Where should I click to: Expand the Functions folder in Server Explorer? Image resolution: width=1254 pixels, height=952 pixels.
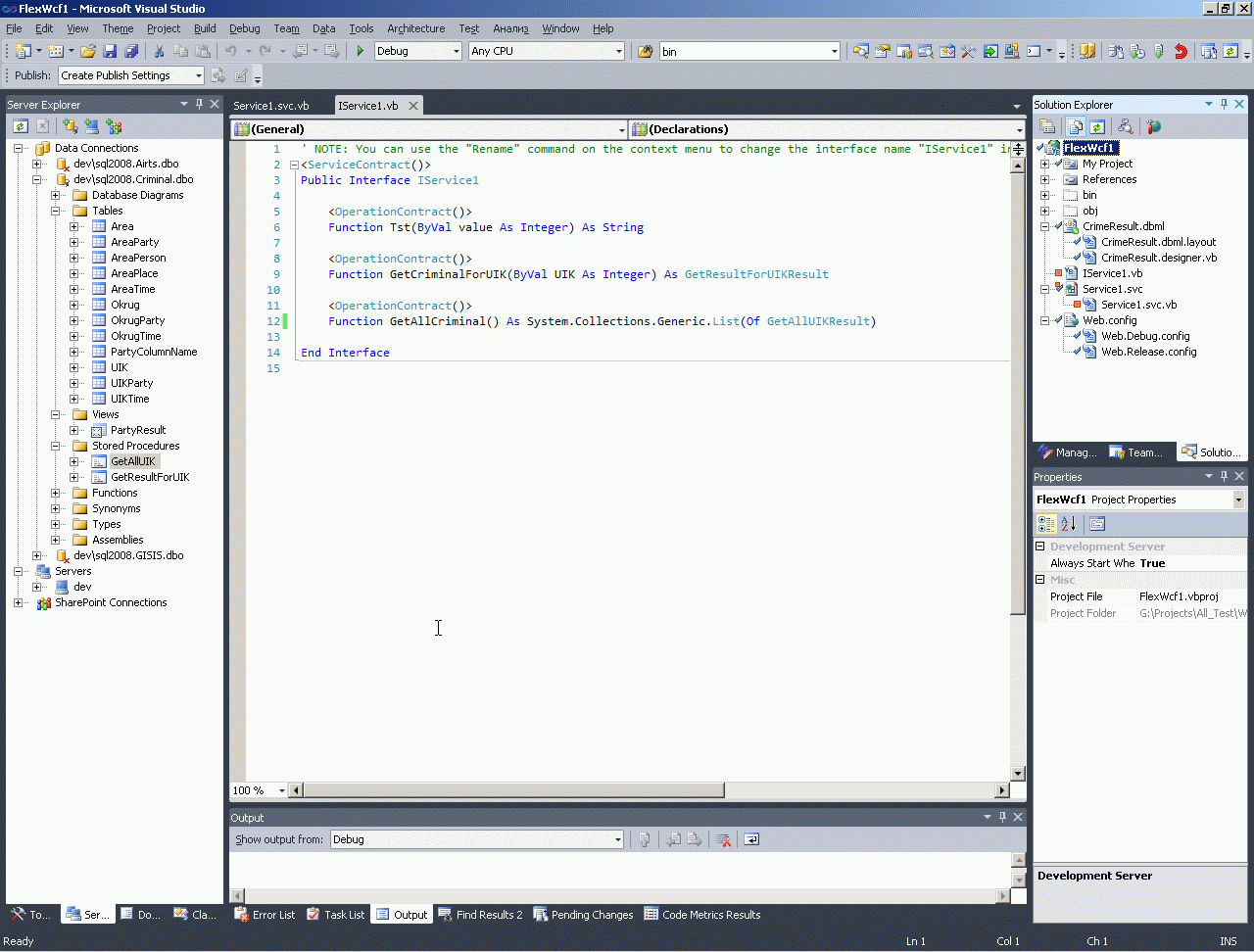point(56,493)
